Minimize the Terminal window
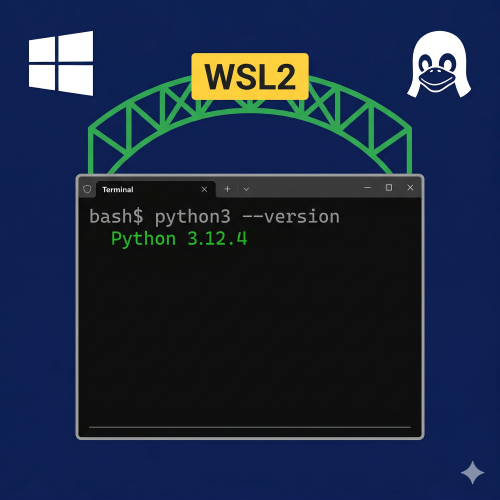This screenshot has height=500, width=500. pyautogui.click(x=367, y=188)
